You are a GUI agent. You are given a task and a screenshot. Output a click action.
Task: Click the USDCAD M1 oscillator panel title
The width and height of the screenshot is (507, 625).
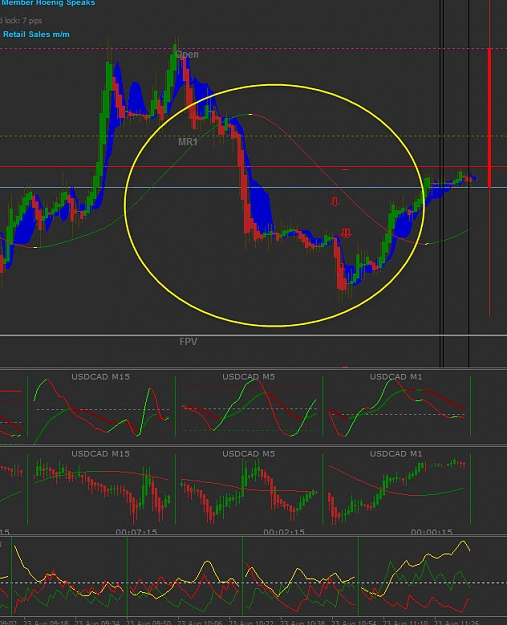396,377
